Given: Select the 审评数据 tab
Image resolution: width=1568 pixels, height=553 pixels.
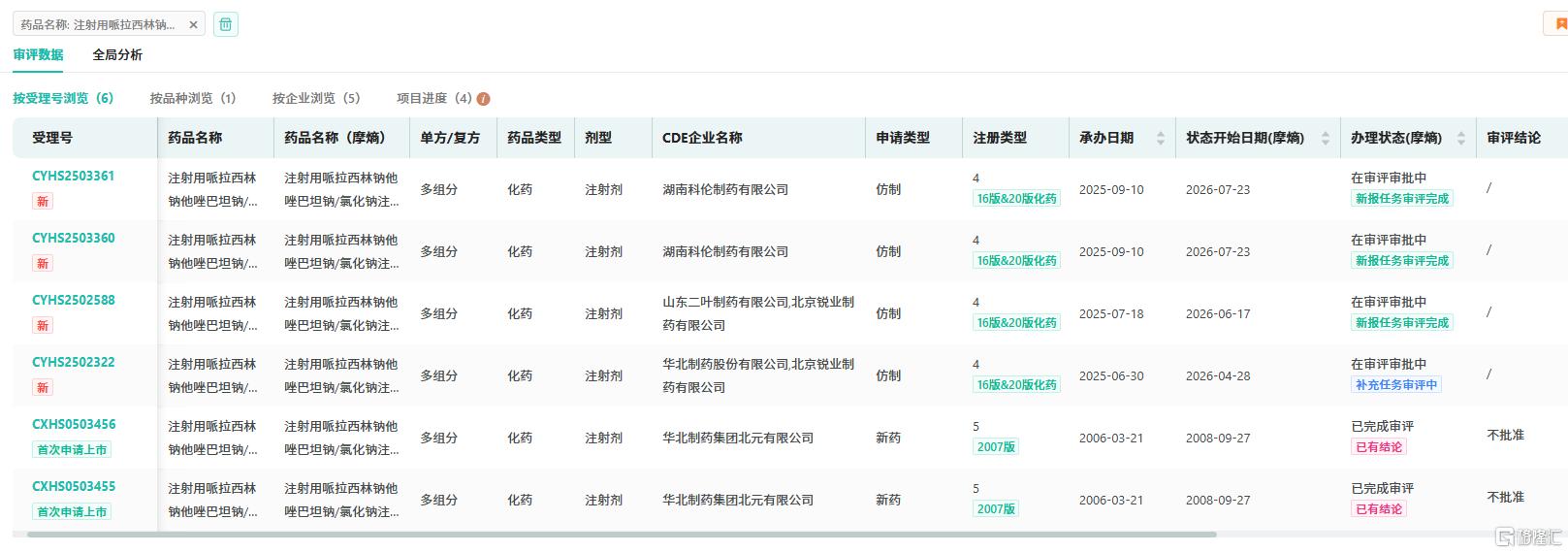Looking at the screenshot, I should click(x=39, y=55).
